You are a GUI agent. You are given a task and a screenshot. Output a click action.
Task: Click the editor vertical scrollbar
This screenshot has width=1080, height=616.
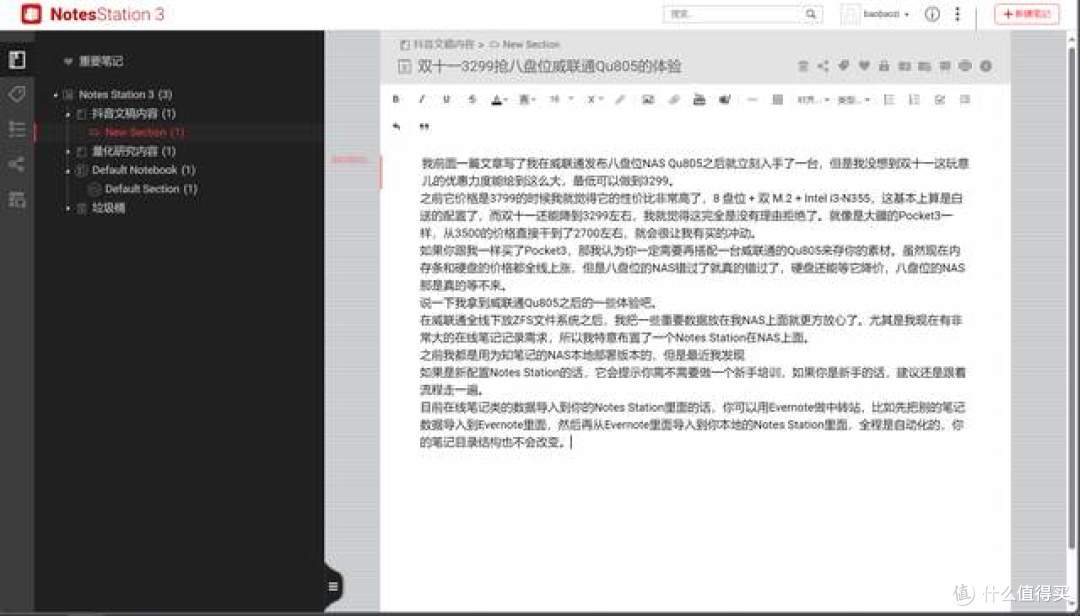pos(1071,296)
